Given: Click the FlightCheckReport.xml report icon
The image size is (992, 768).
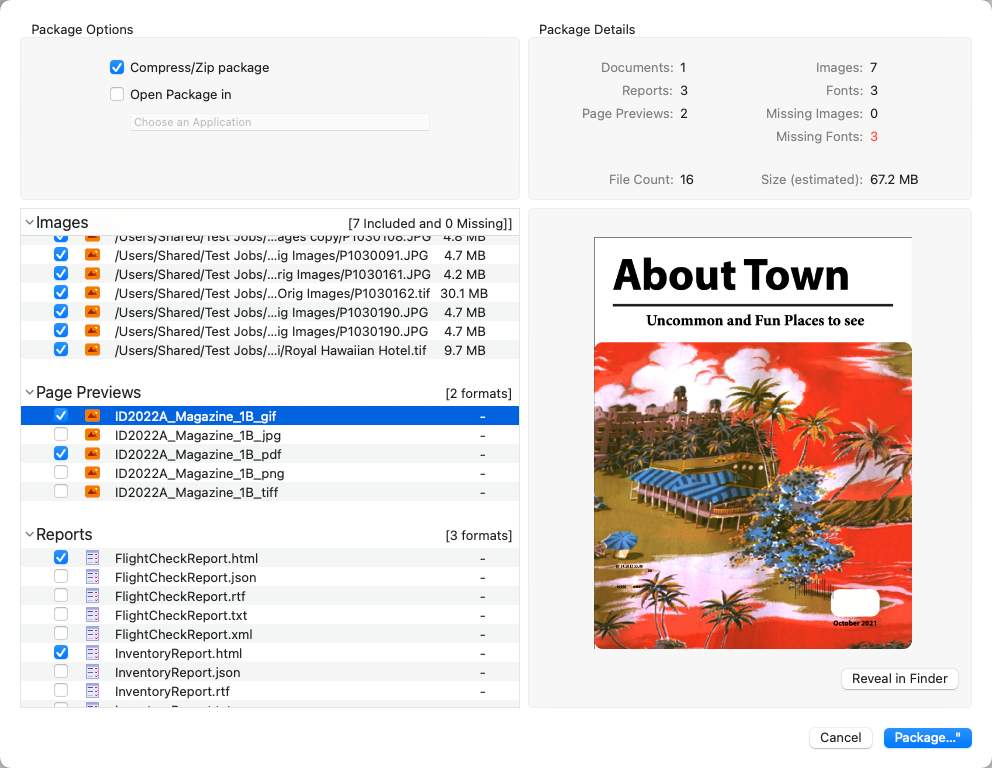Looking at the screenshot, I should pyautogui.click(x=92, y=634).
